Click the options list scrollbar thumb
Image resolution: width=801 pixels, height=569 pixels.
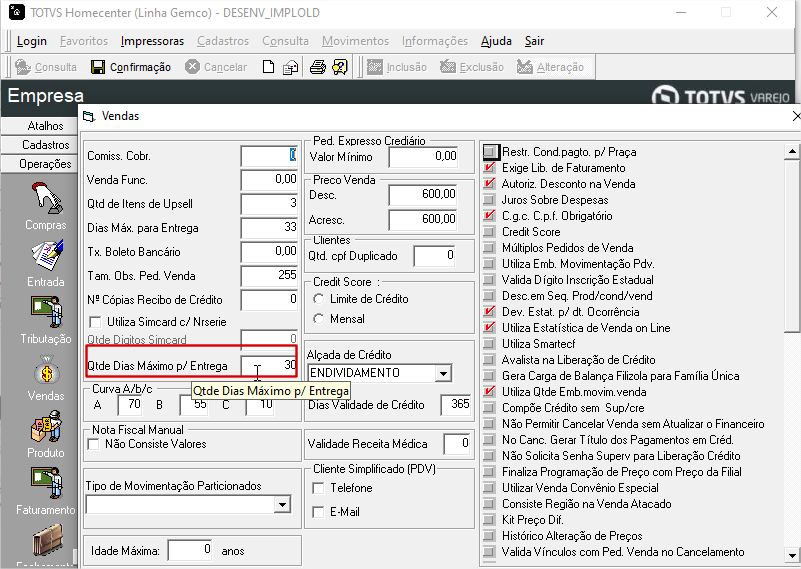point(792,246)
